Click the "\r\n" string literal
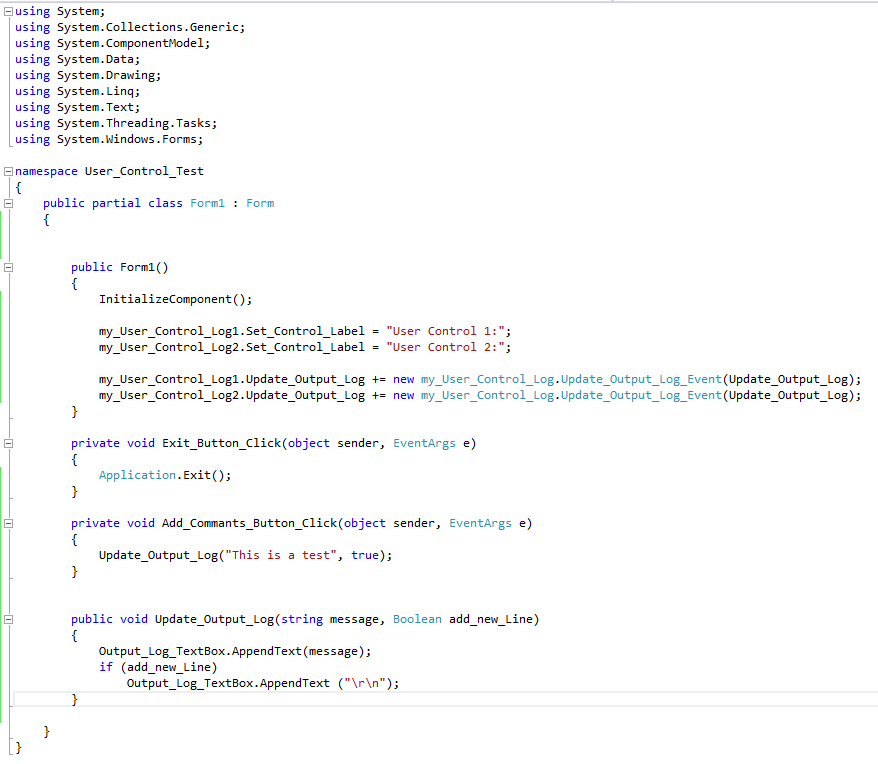This screenshot has width=878, height=764. click(x=365, y=683)
